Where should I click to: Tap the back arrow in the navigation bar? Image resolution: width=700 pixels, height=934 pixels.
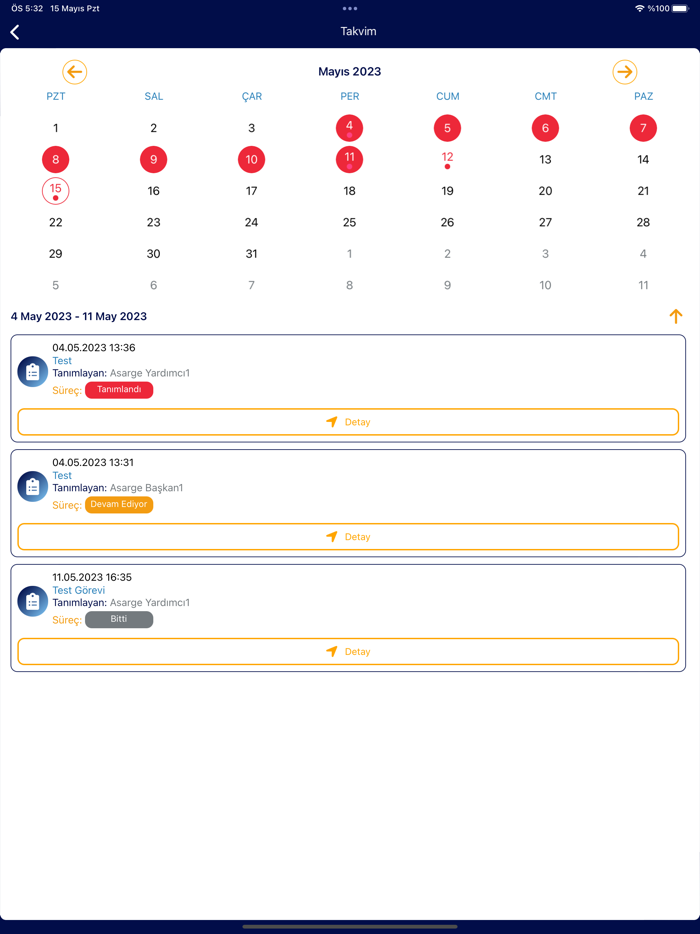14,31
